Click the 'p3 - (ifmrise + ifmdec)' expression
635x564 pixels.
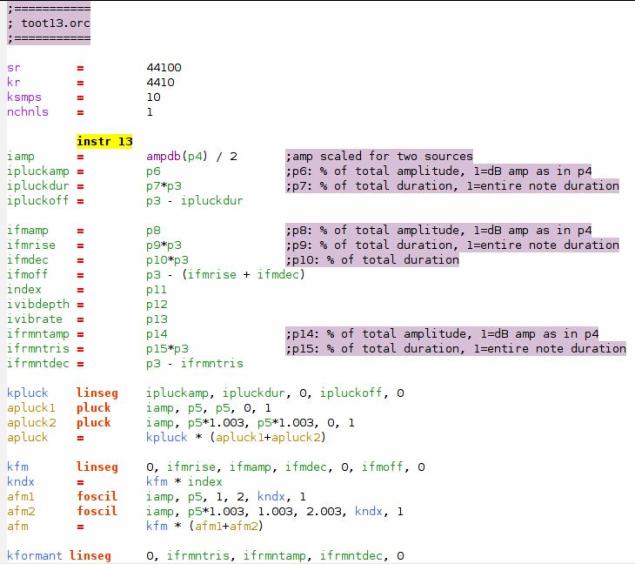(x=226, y=275)
